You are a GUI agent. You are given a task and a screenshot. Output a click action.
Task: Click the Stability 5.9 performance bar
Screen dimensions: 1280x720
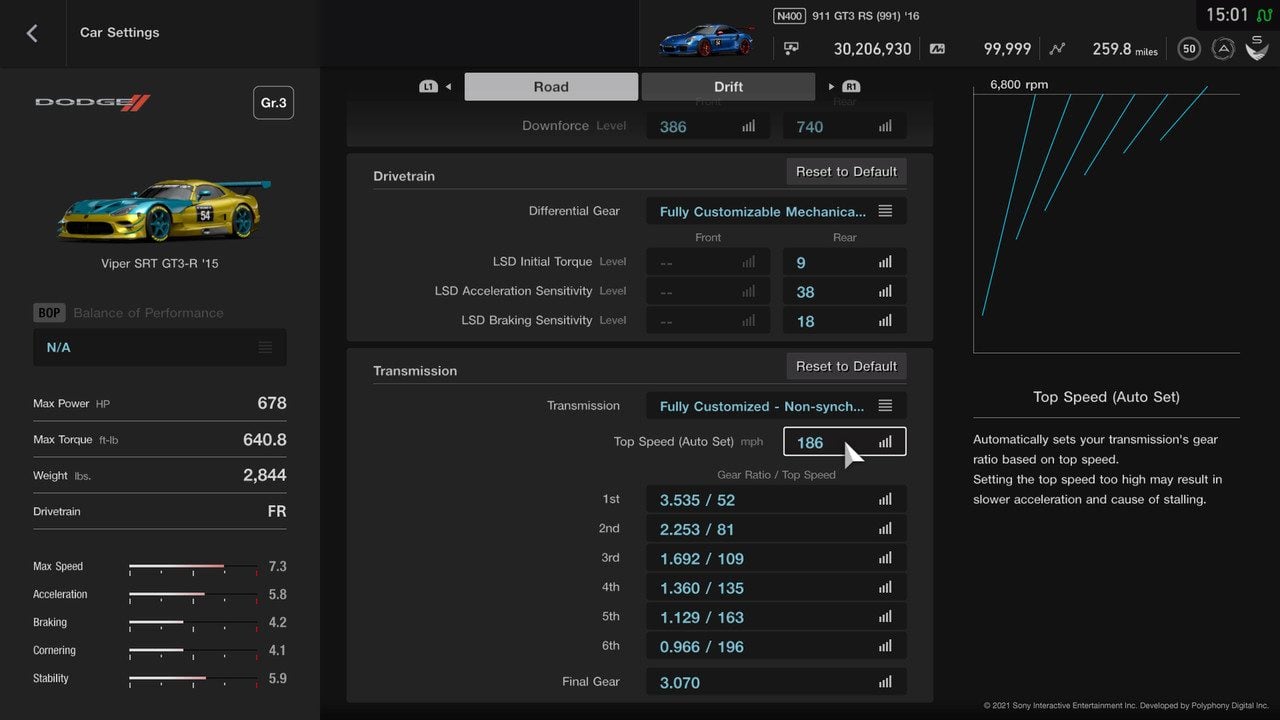click(x=193, y=679)
